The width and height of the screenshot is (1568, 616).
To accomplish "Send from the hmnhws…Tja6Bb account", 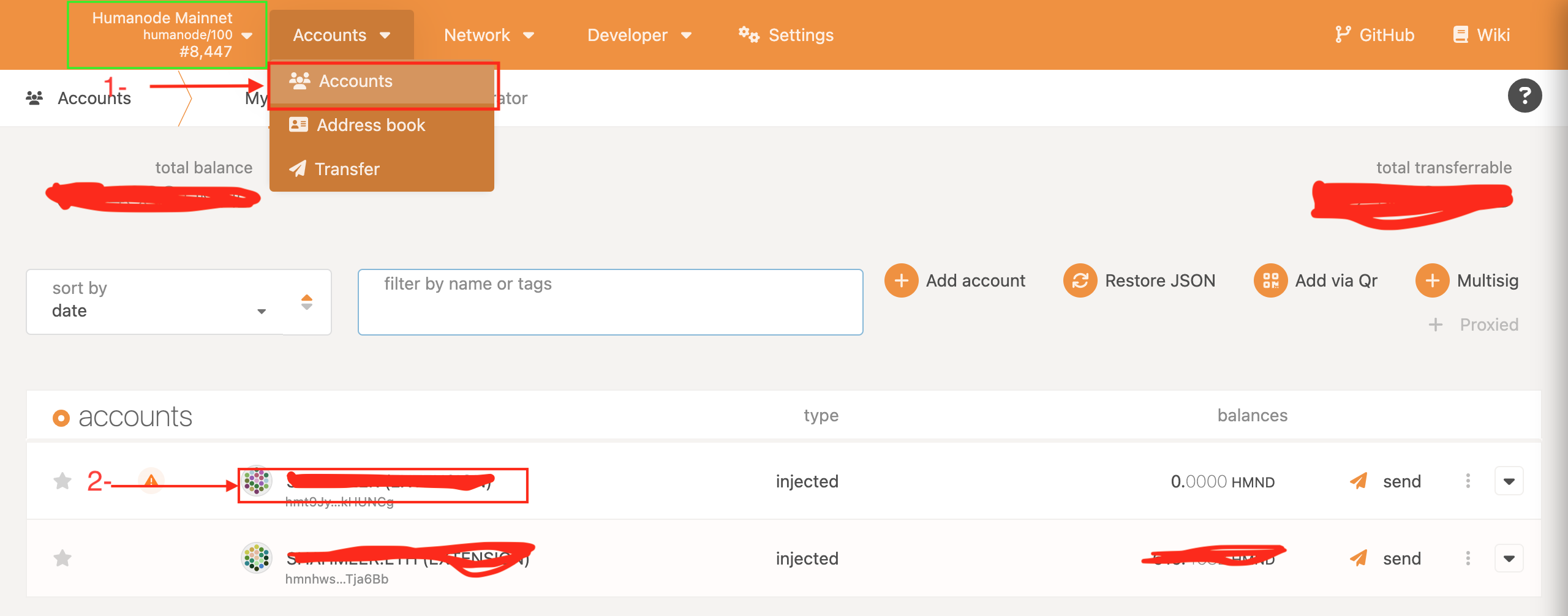I will tap(1385, 558).
